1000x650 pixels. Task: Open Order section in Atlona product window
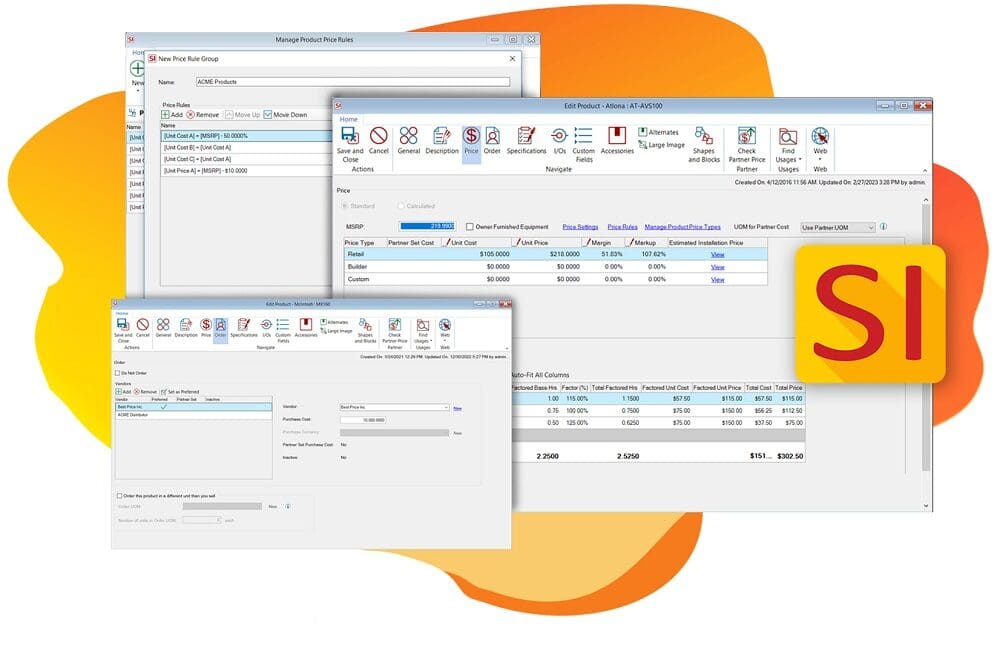(492, 141)
